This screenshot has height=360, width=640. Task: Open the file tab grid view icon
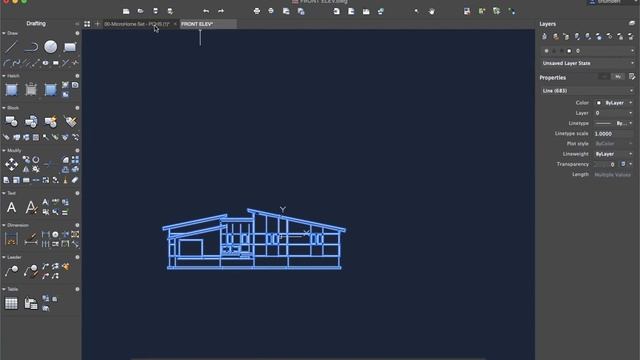87,24
